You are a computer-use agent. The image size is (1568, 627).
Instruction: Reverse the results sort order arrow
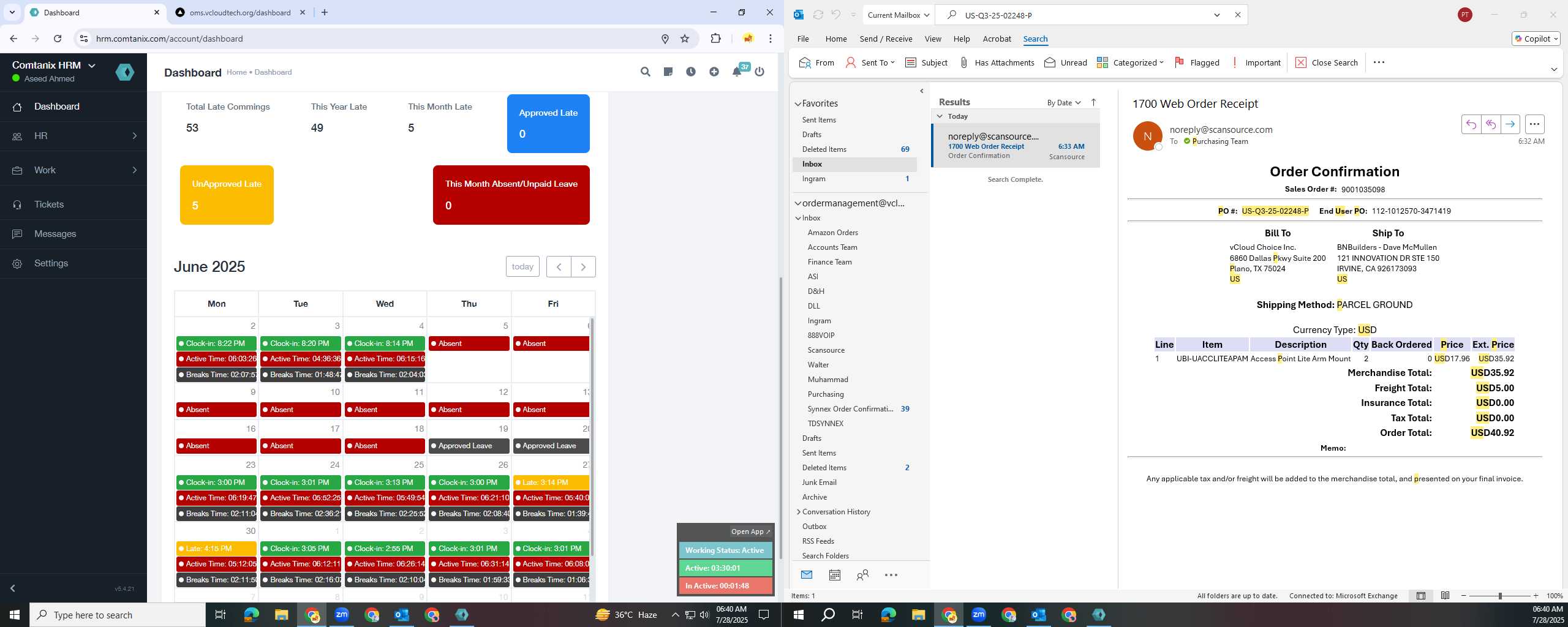pos(1093,102)
